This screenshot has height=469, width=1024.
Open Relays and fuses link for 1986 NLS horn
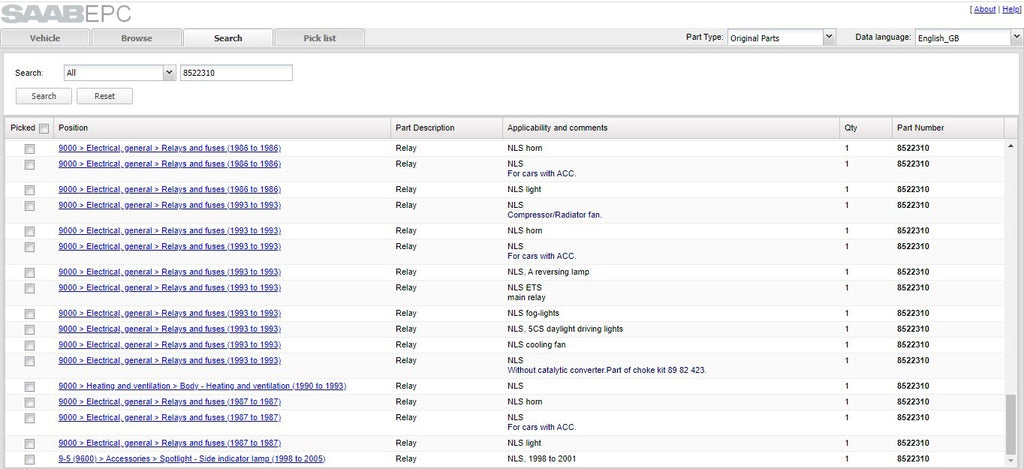[170, 148]
